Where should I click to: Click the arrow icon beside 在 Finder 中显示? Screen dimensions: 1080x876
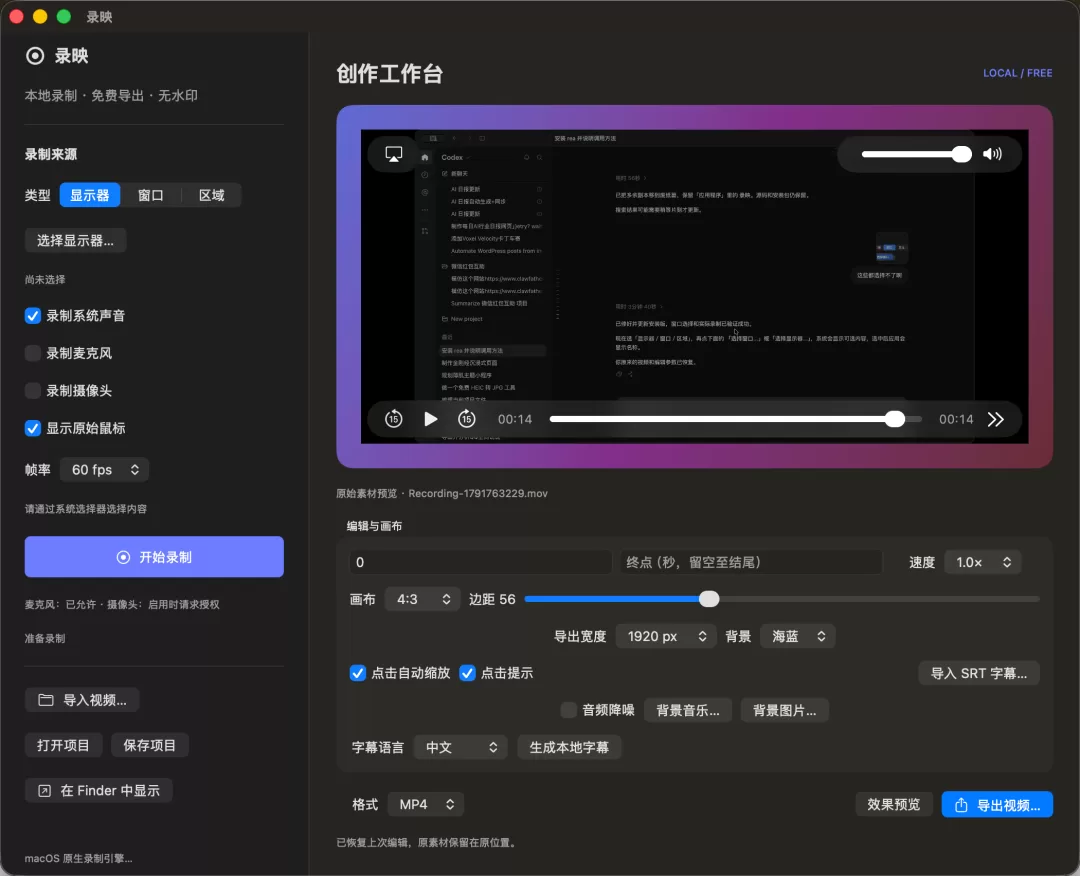(44, 791)
